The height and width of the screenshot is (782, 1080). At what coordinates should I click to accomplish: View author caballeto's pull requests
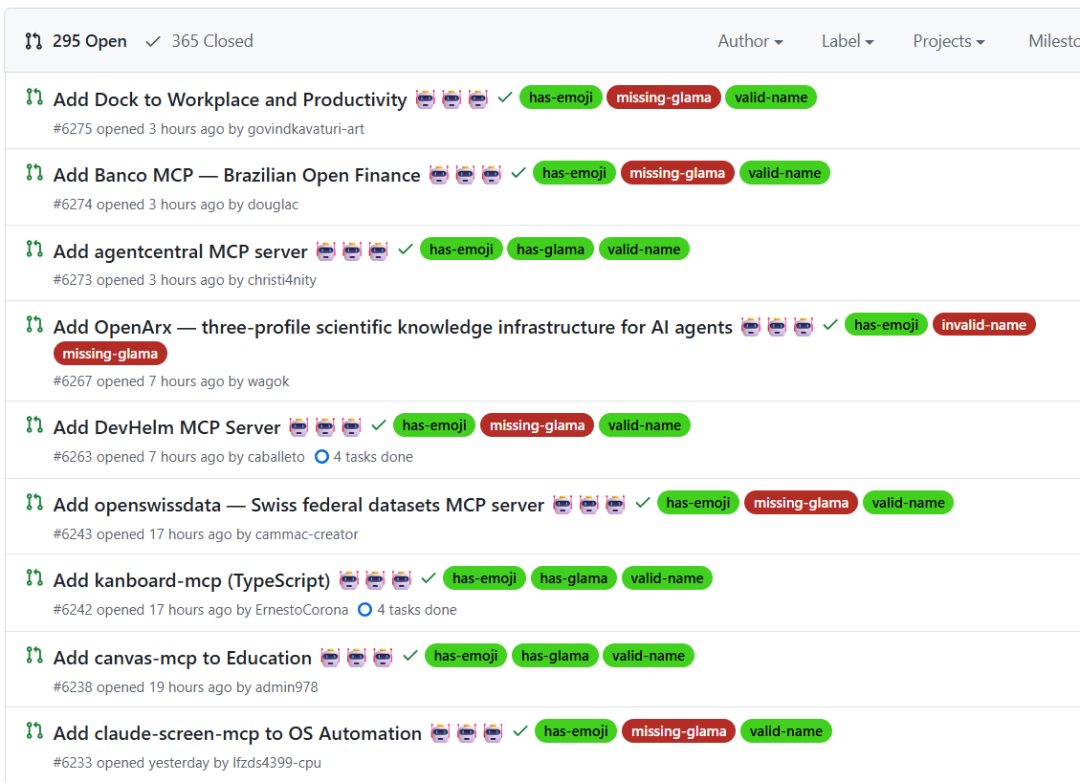[x=276, y=457]
